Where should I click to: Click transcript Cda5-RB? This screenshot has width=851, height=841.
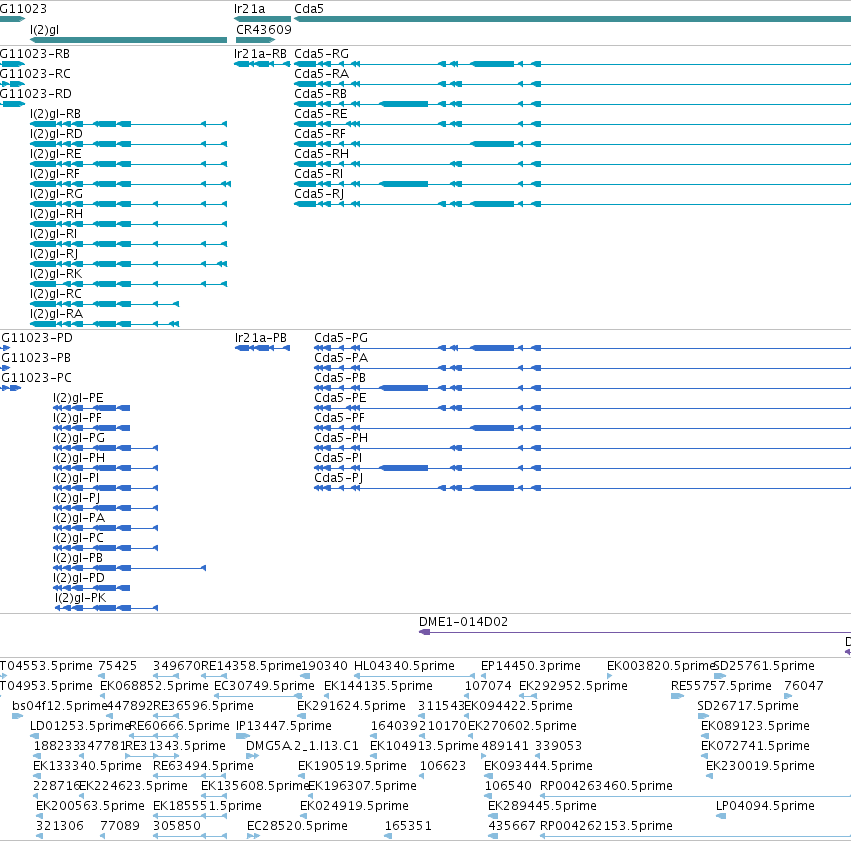573,104
